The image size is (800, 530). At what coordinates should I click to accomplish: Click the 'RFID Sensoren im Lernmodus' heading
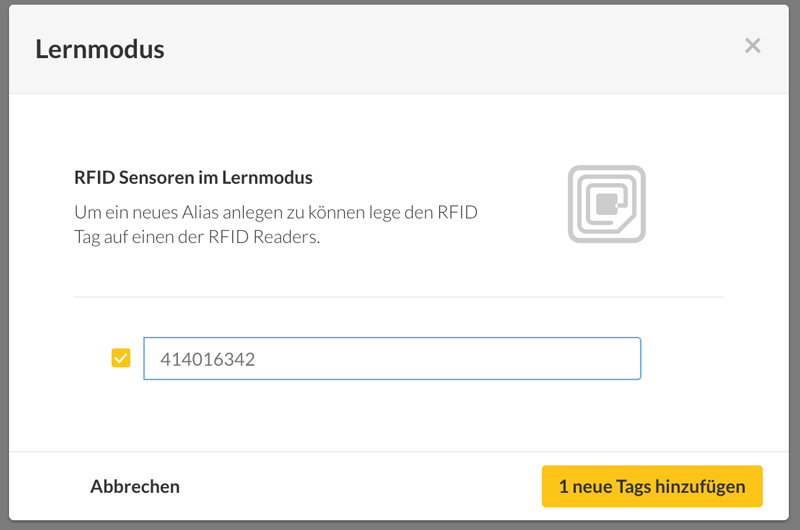pos(193,178)
